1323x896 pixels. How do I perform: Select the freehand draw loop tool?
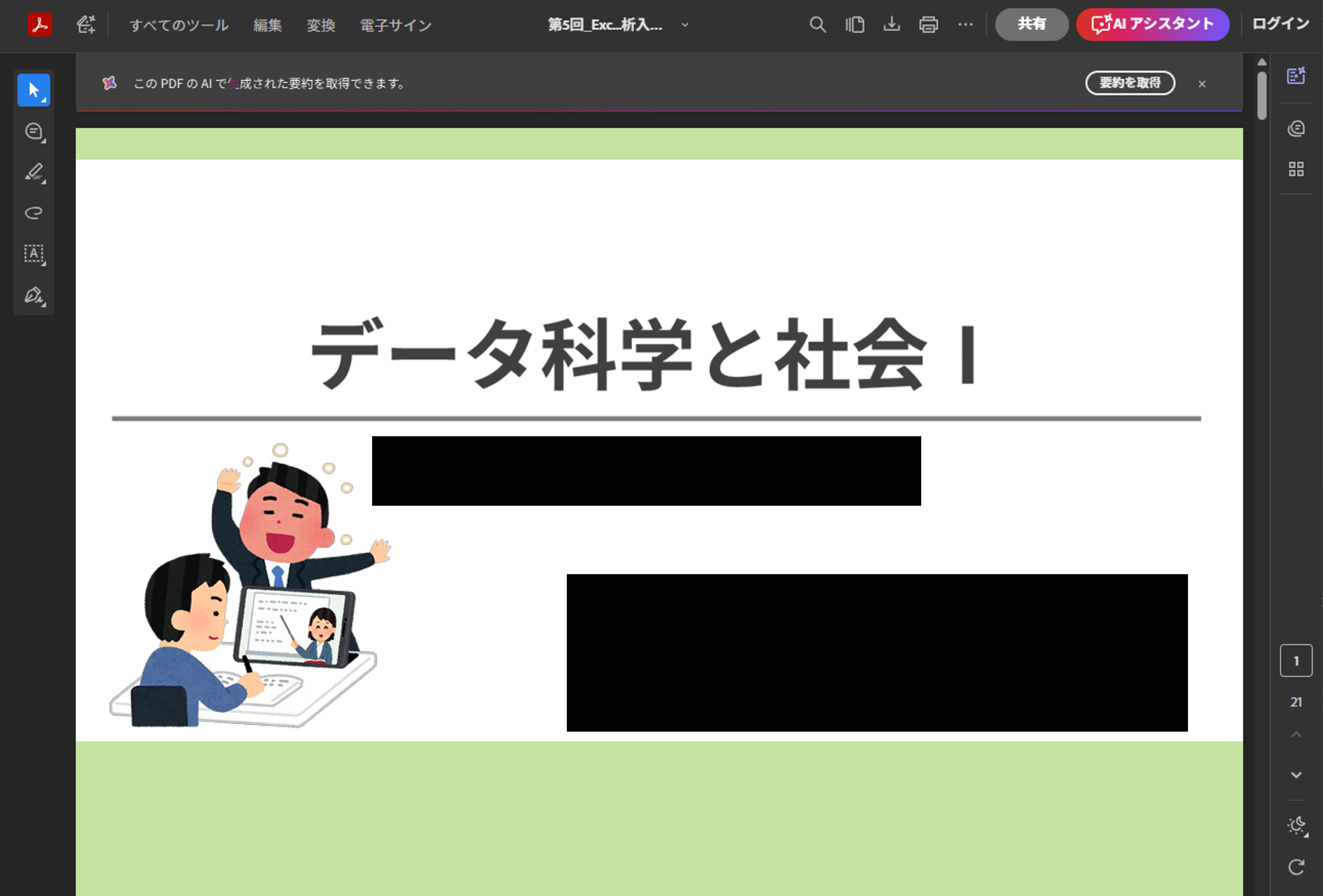[x=34, y=213]
